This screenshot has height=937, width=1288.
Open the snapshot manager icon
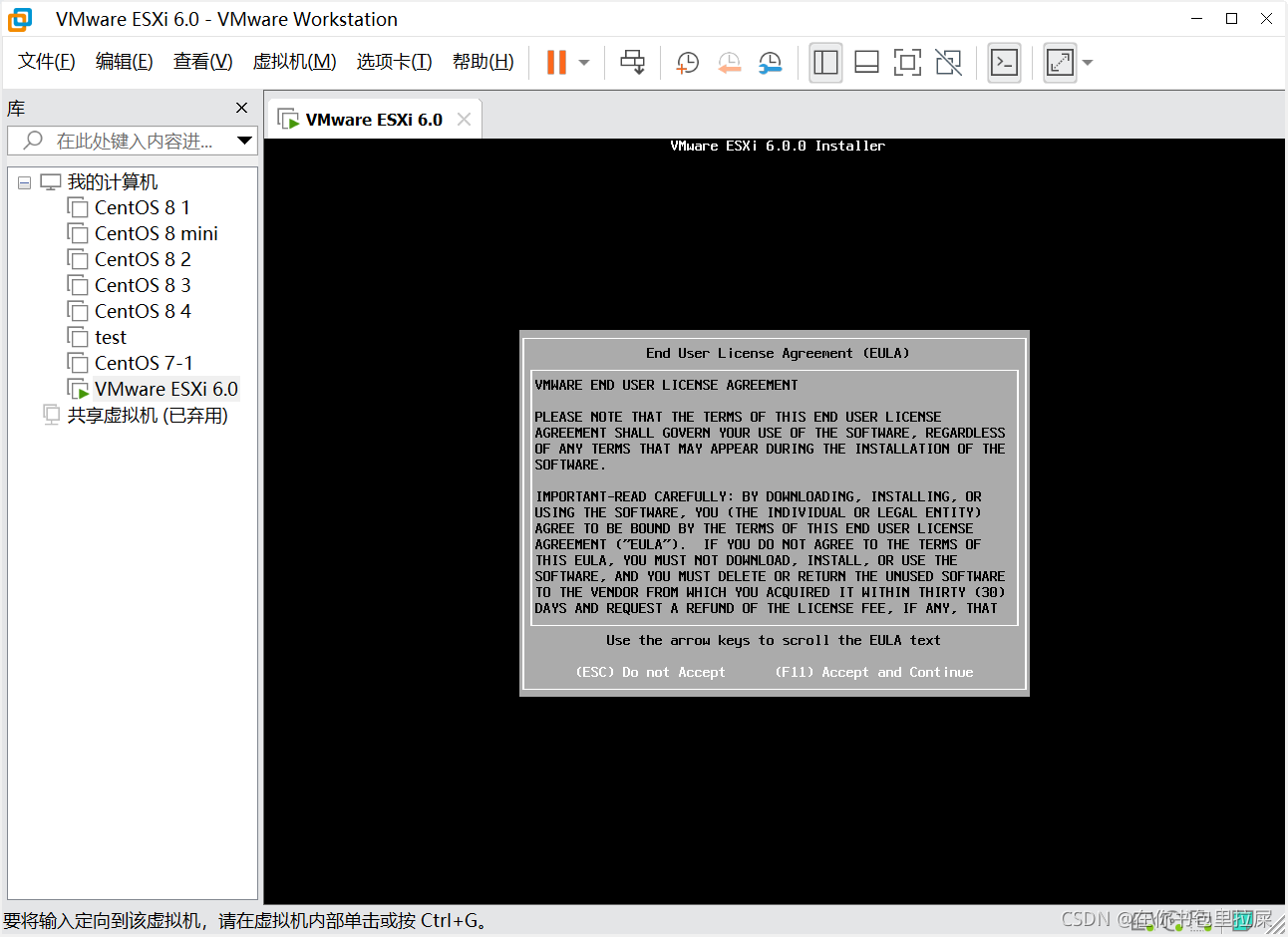(x=770, y=63)
